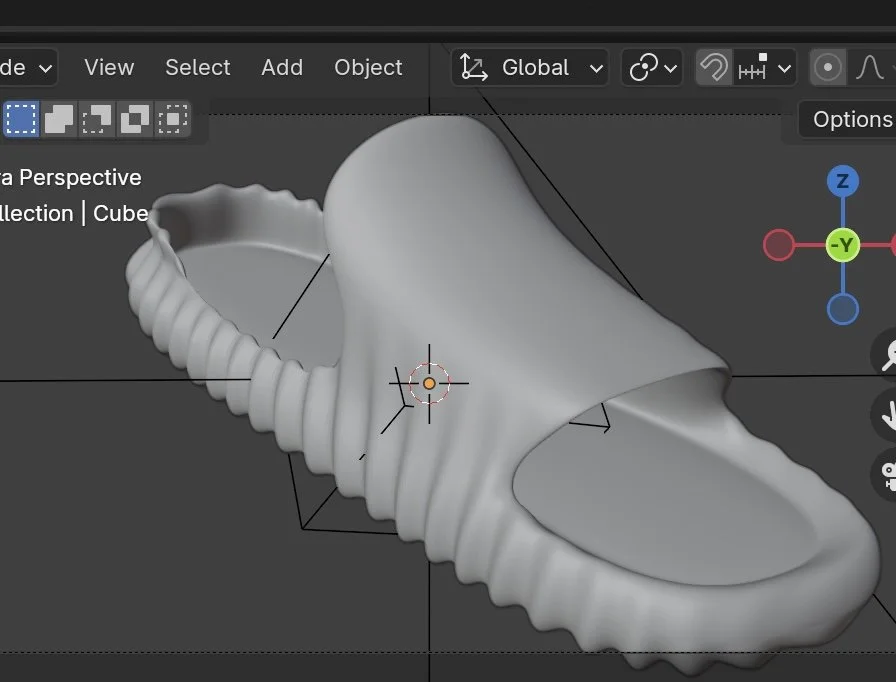Select the intersect selection mode
Image resolution: width=896 pixels, height=682 pixels.
(x=172, y=119)
